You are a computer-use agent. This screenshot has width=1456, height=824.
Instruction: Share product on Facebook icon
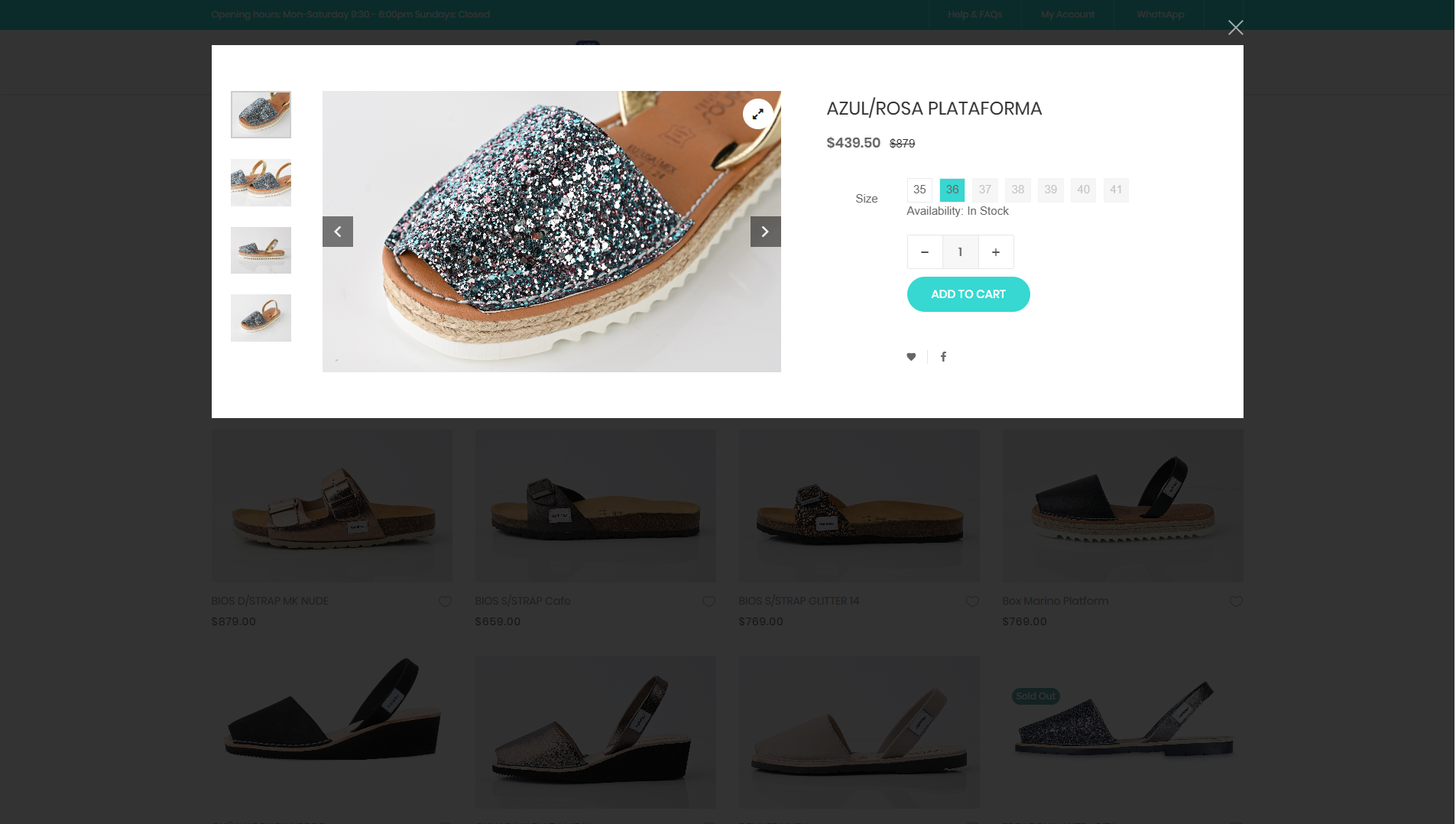943,357
